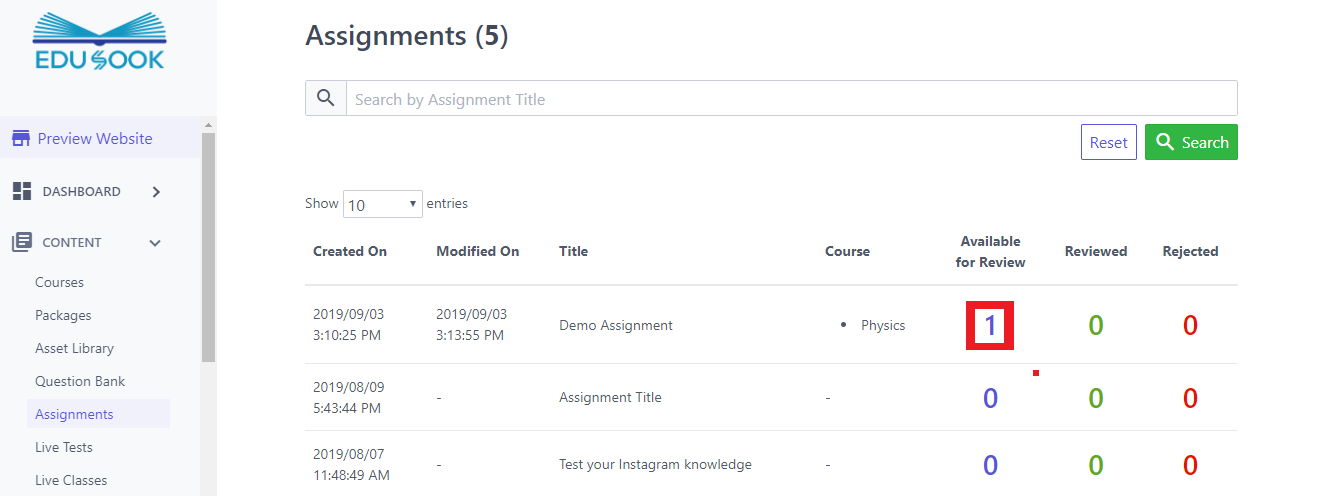Click the Edusook logo
Screen dimensions: 1324x496
(98, 42)
